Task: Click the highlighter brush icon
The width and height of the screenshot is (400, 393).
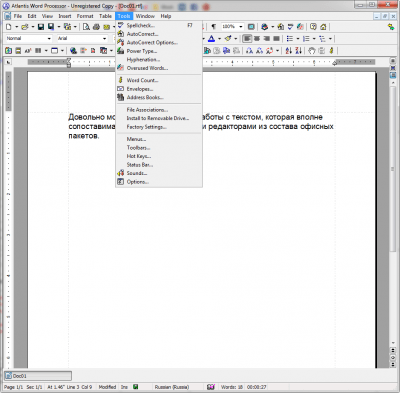Action: (228, 39)
